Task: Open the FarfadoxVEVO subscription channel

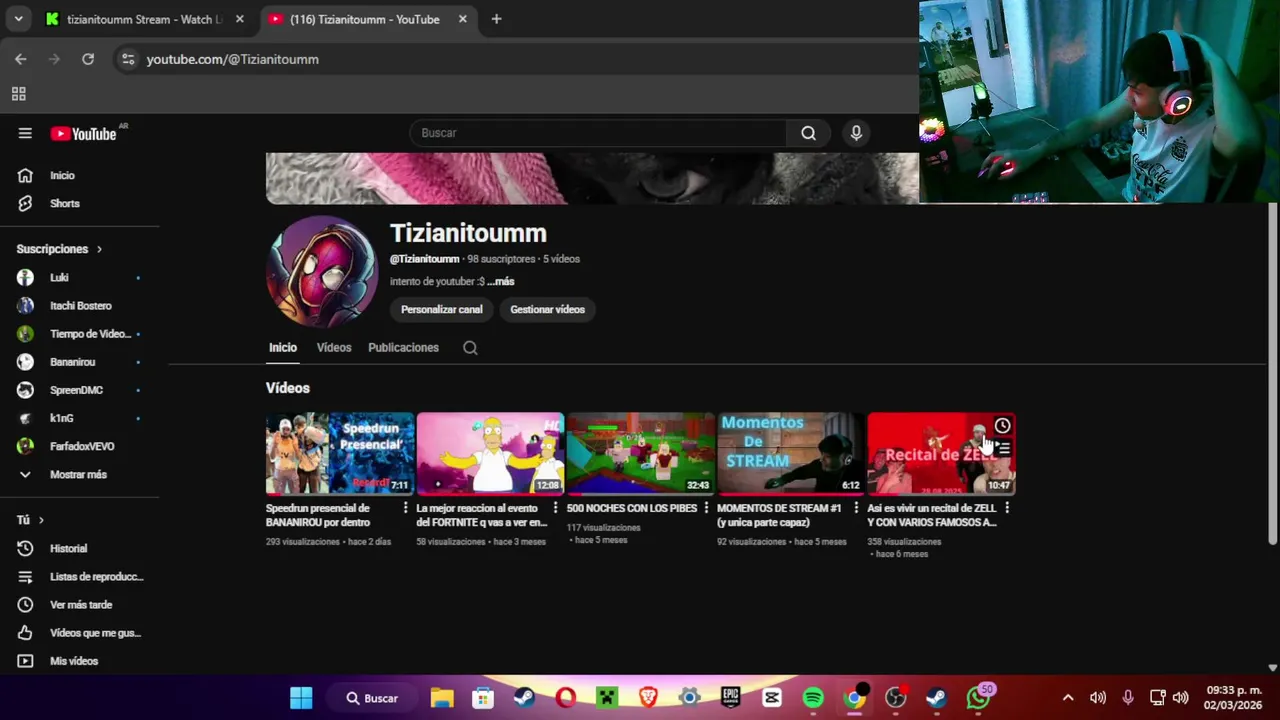Action: coord(84,446)
